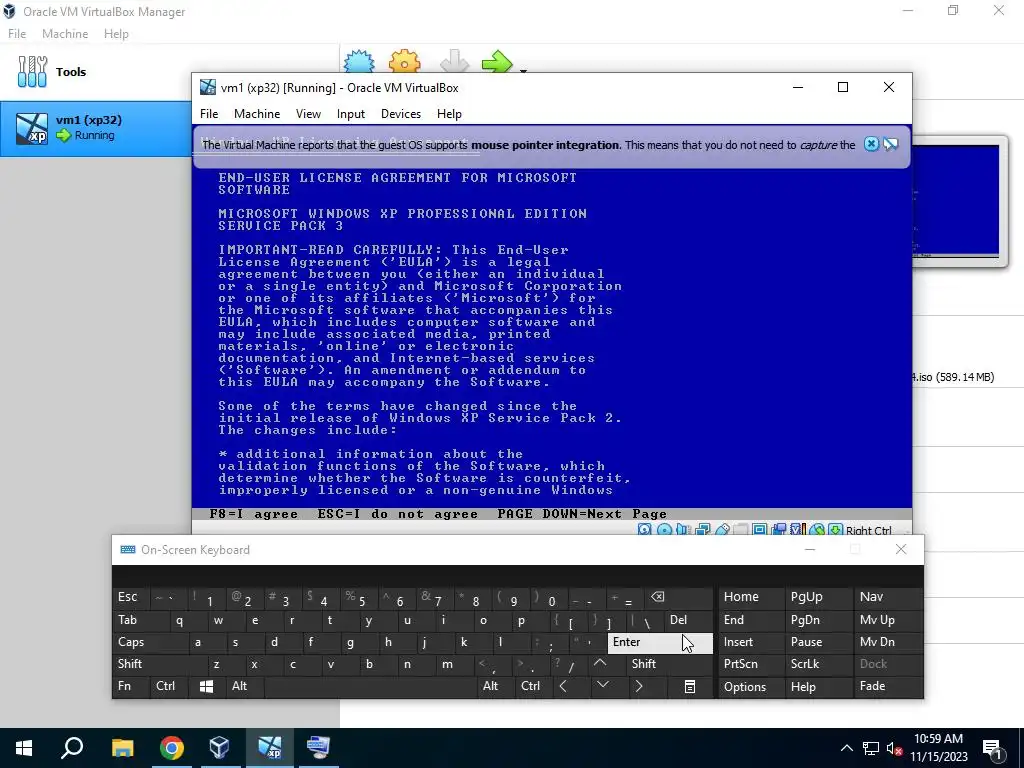Click the Windows logo key on On-Screen Keyboard
Viewport: 1024px width, 768px height.
[206, 686]
